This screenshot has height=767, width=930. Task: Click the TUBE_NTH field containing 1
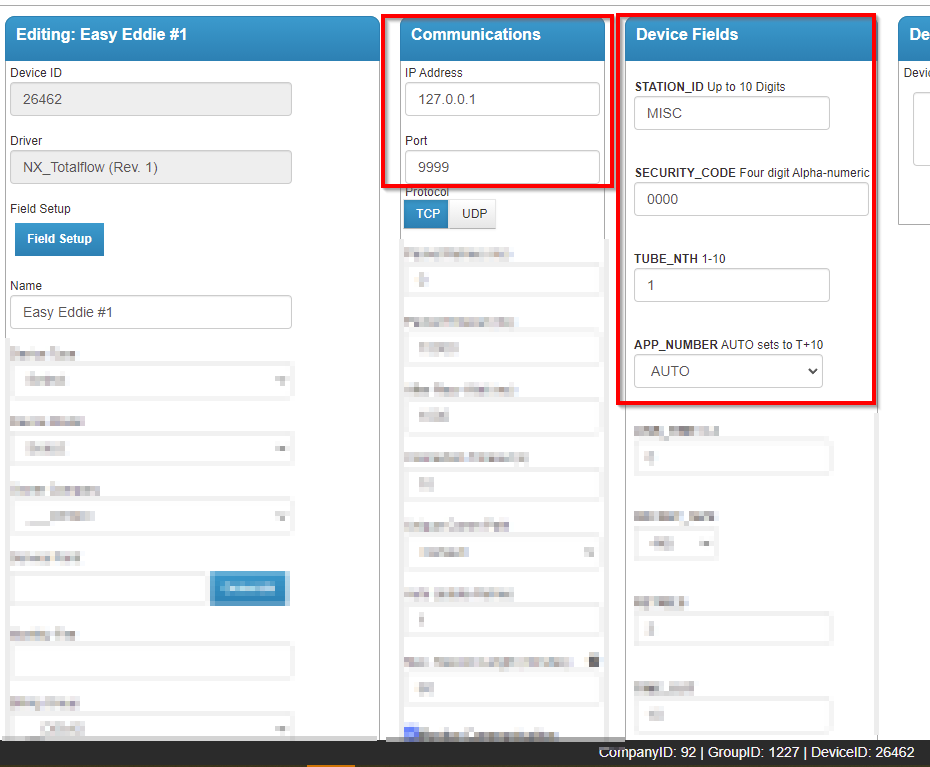tap(731, 285)
